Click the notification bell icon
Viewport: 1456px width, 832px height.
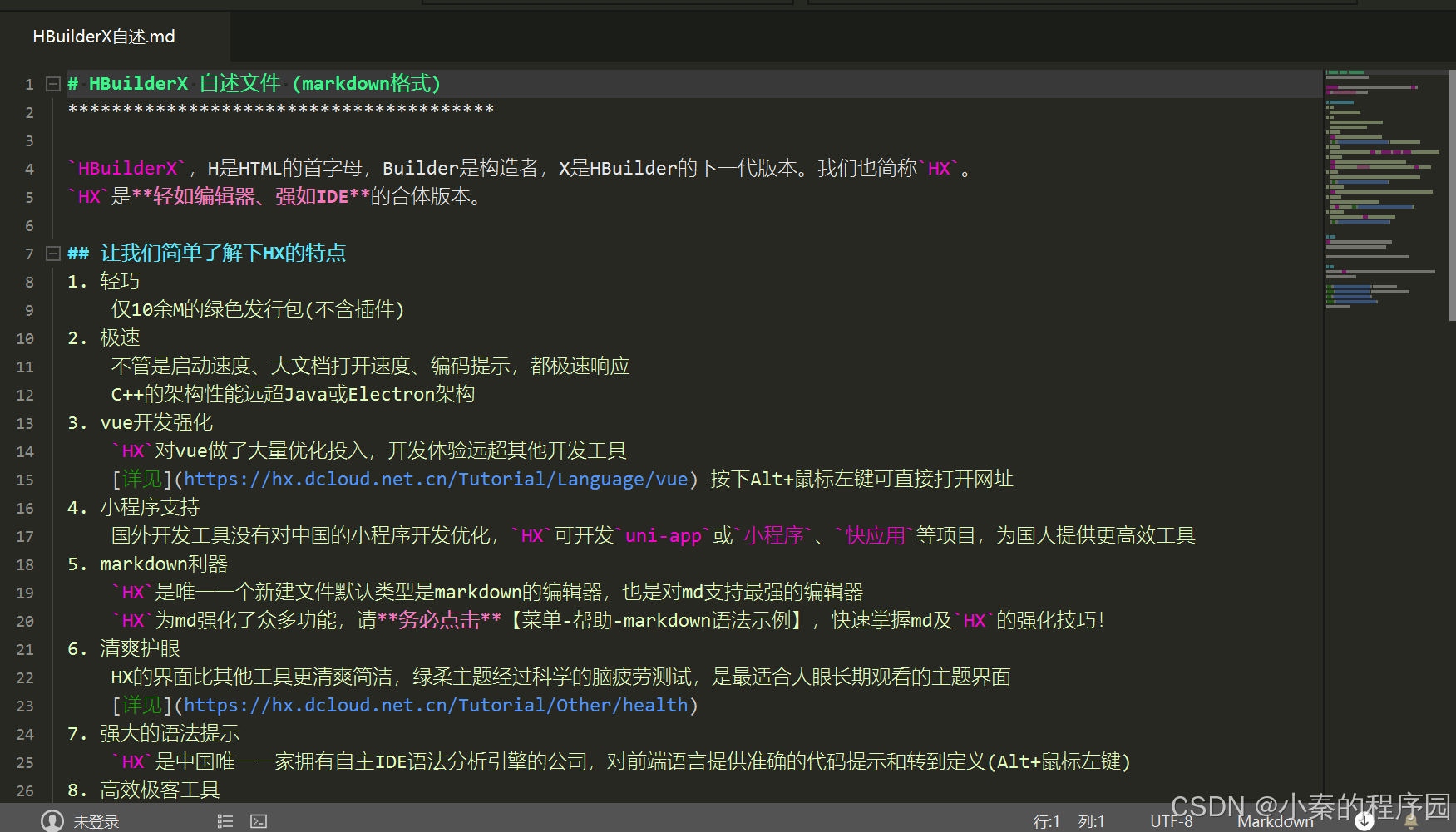click(1411, 821)
